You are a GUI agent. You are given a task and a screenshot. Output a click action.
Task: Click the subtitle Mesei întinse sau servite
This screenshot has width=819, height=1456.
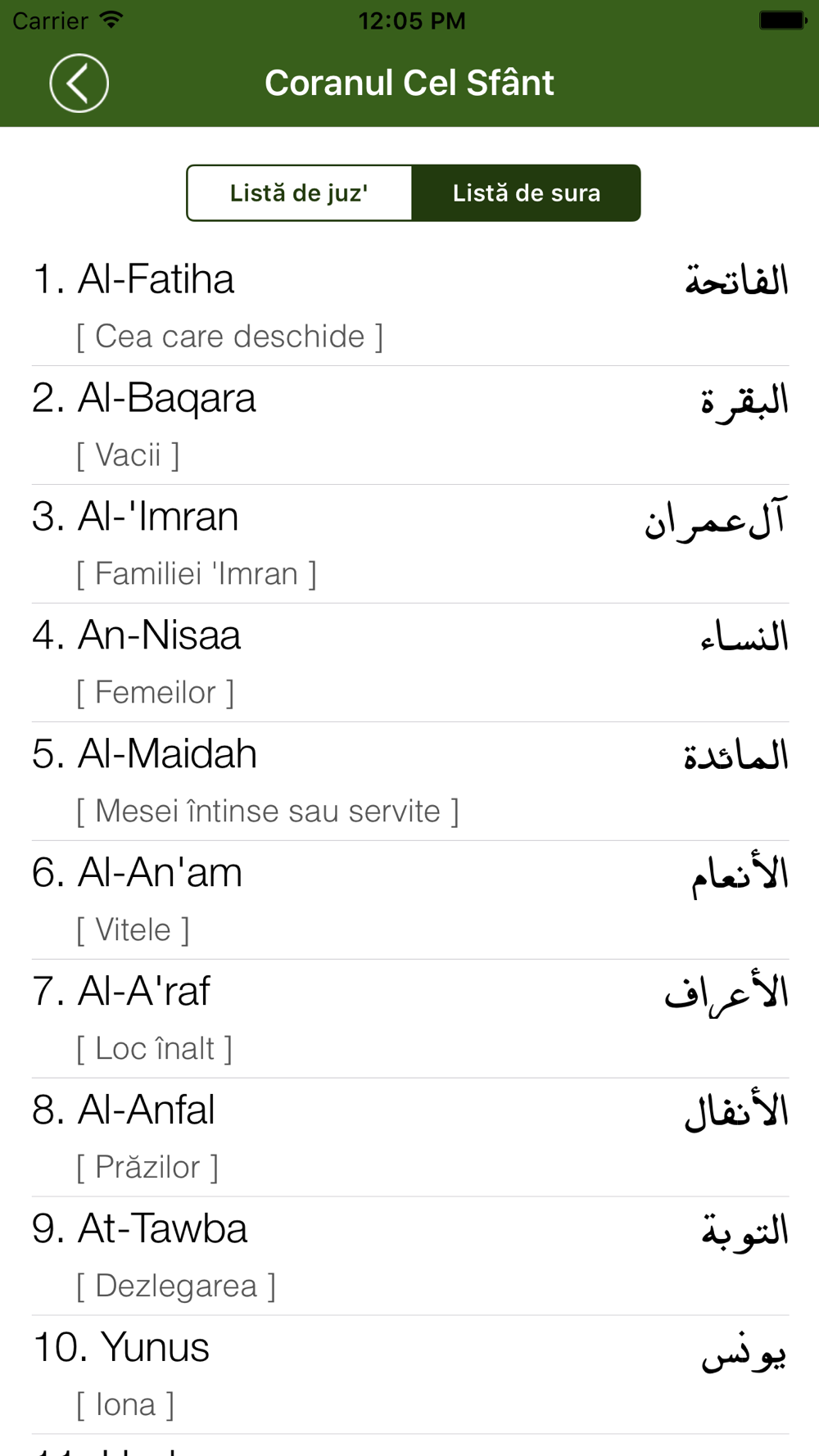(268, 812)
